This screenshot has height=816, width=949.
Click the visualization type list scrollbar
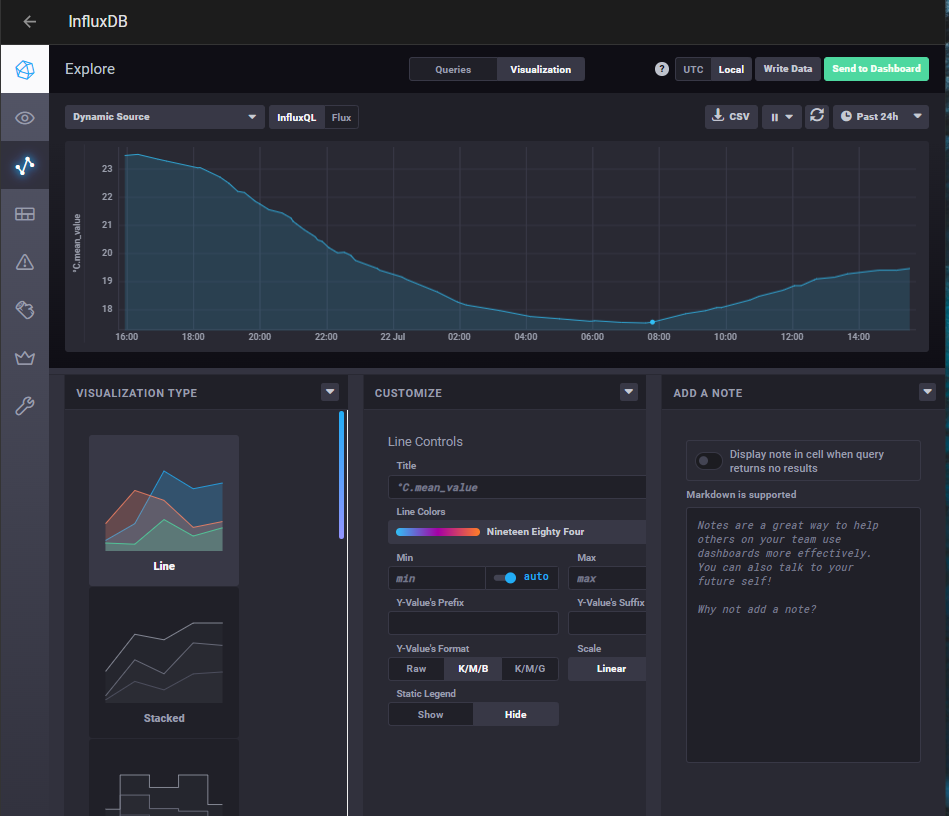341,475
